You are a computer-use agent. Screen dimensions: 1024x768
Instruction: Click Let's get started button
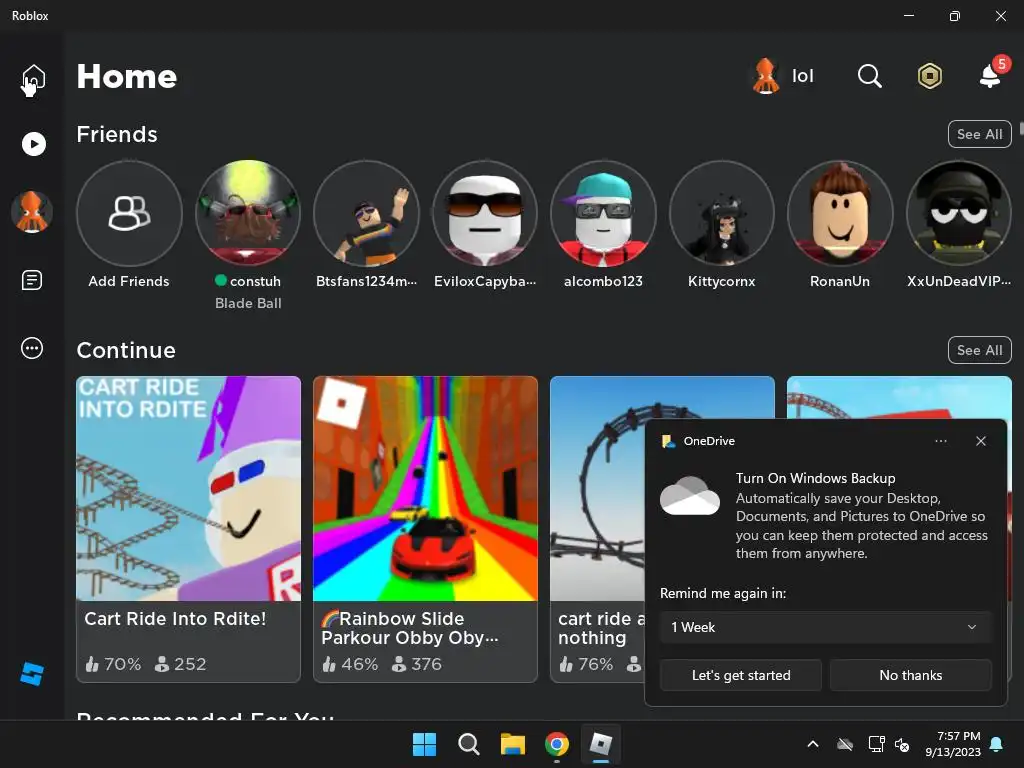tap(741, 675)
